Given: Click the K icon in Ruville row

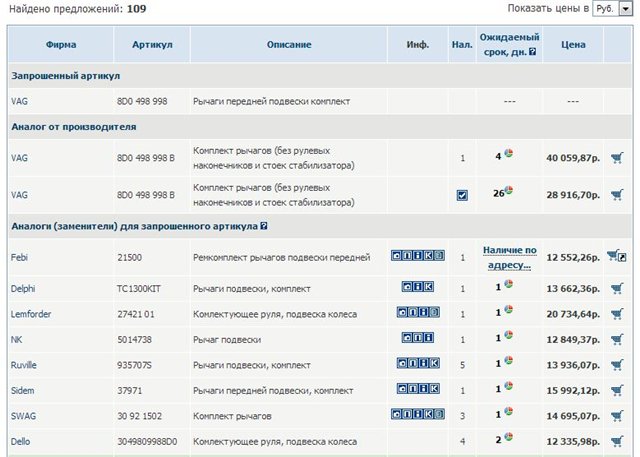Looking at the screenshot, I should 434,363.
